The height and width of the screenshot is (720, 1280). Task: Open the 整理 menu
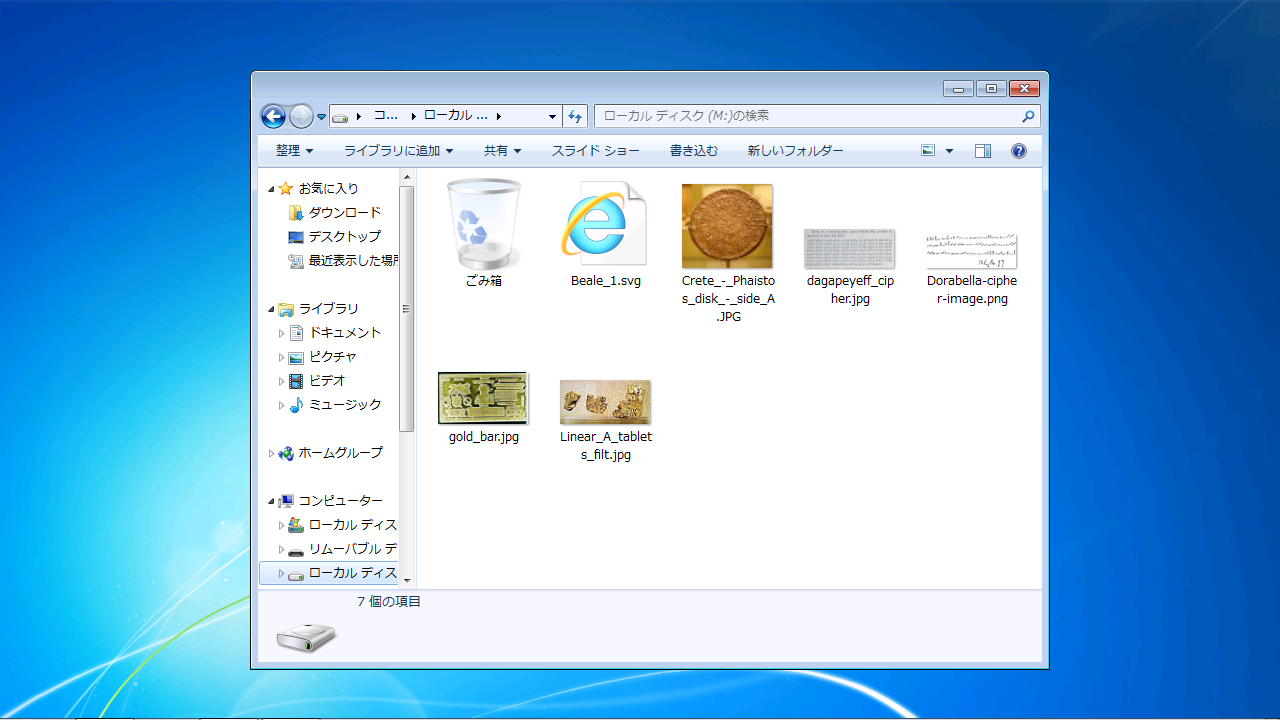coord(294,151)
